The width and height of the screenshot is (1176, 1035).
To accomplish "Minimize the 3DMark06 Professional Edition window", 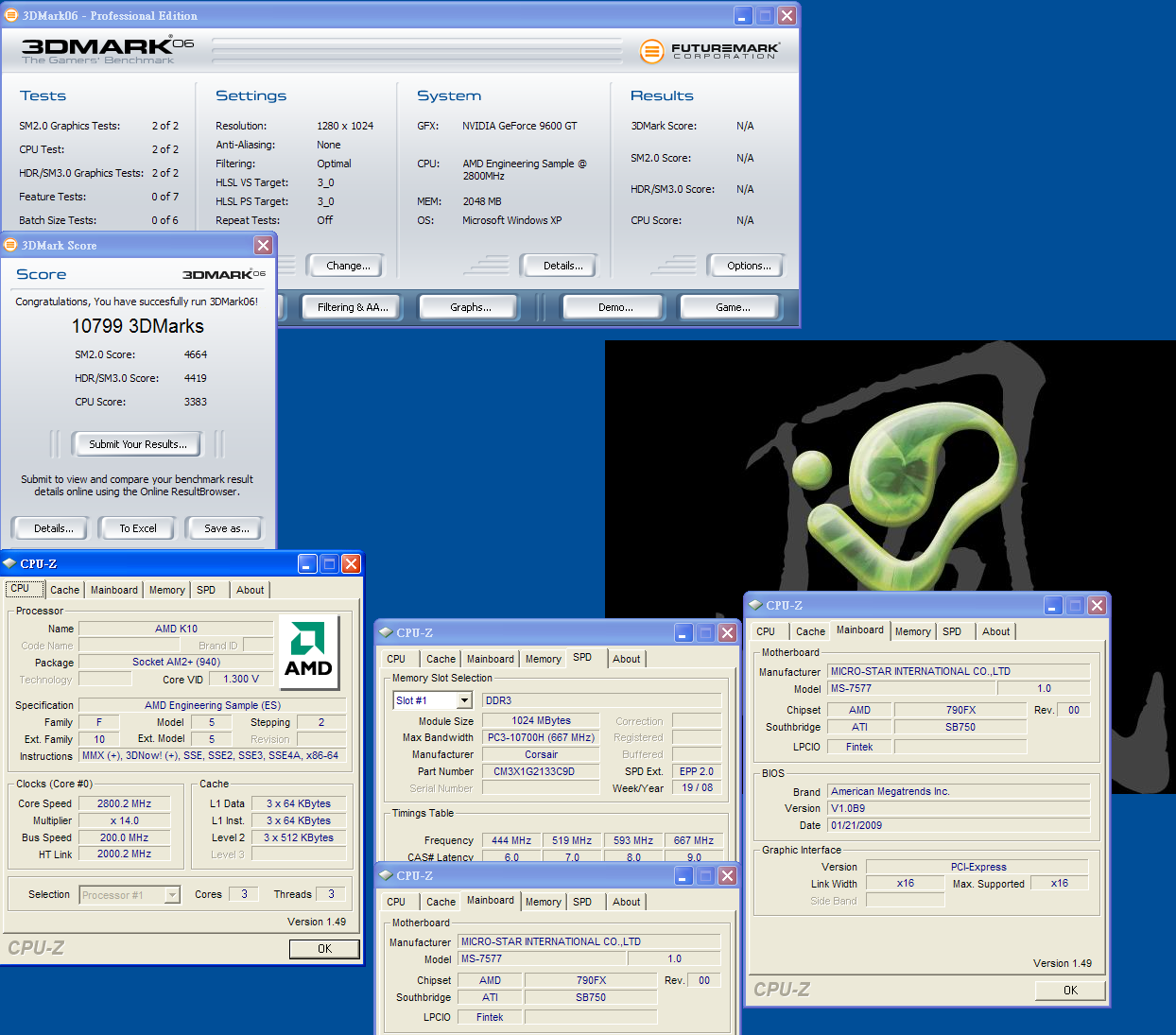I will [743, 16].
